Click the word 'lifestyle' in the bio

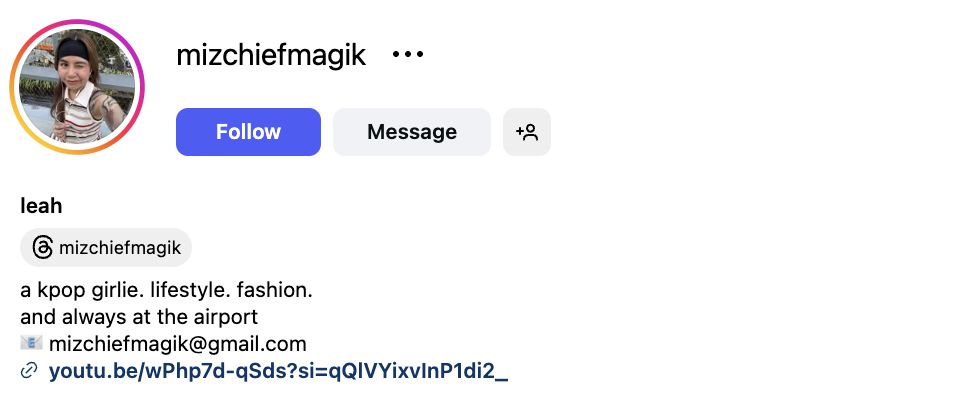(191, 291)
